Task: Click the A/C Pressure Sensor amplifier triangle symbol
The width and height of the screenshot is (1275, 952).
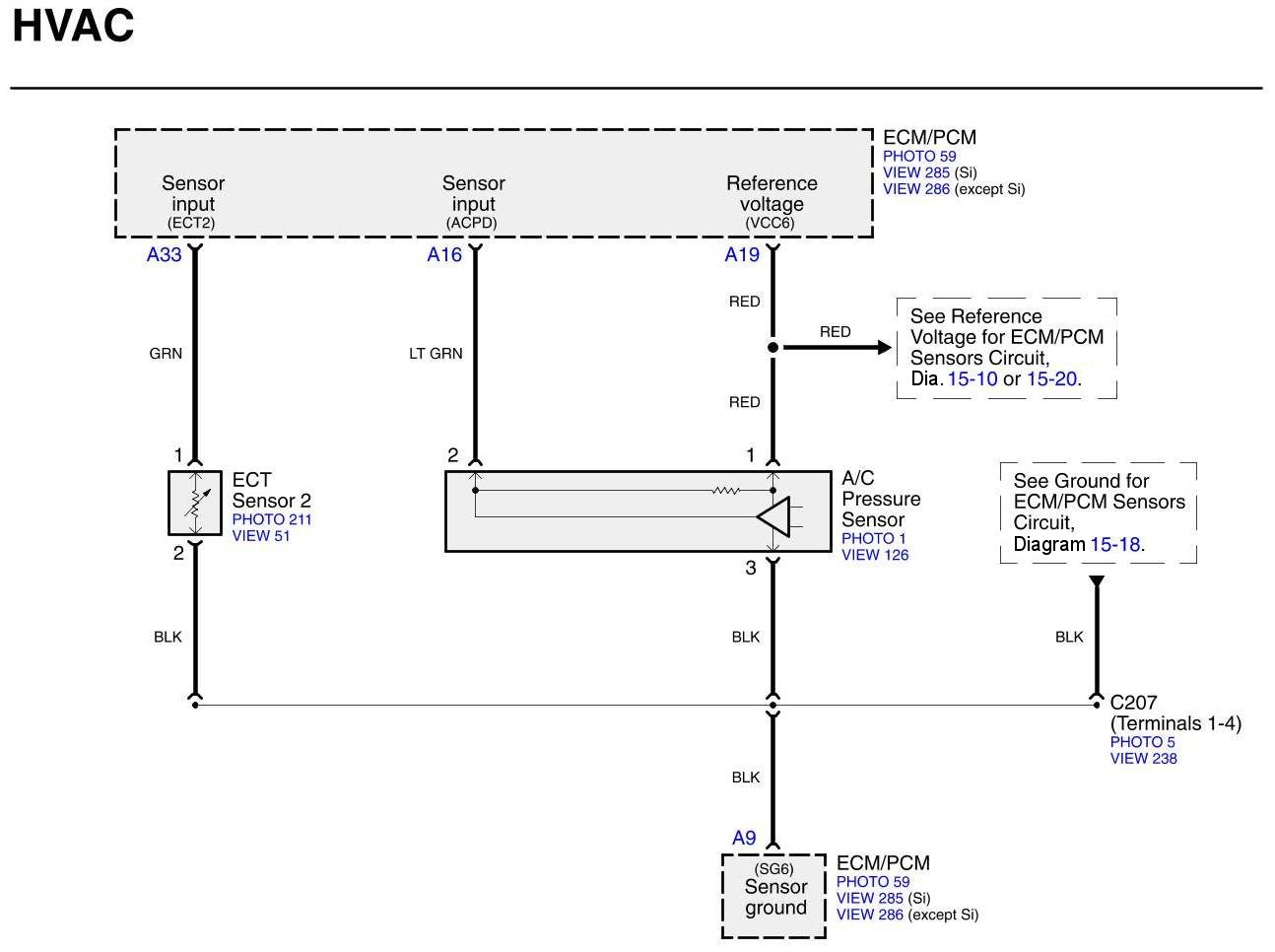Action: pos(774,517)
